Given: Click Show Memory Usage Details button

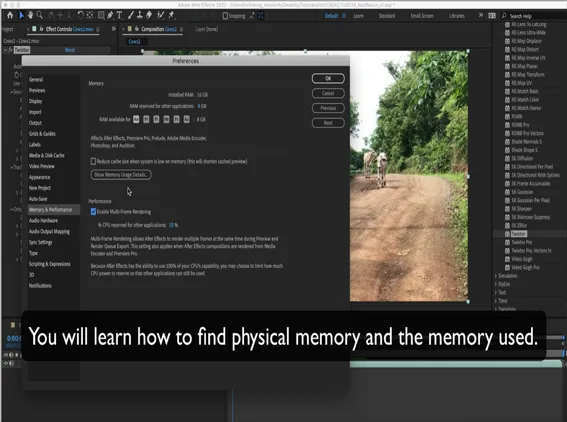Looking at the screenshot, I should pos(121,175).
